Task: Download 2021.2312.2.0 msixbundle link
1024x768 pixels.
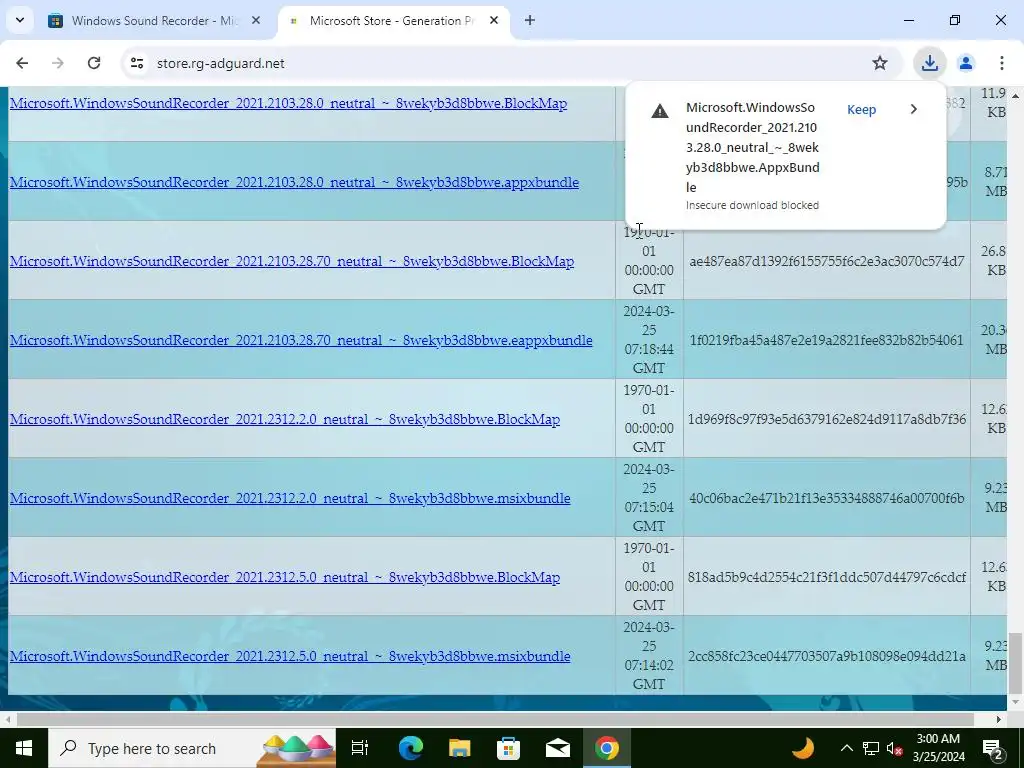Action: pos(290,498)
